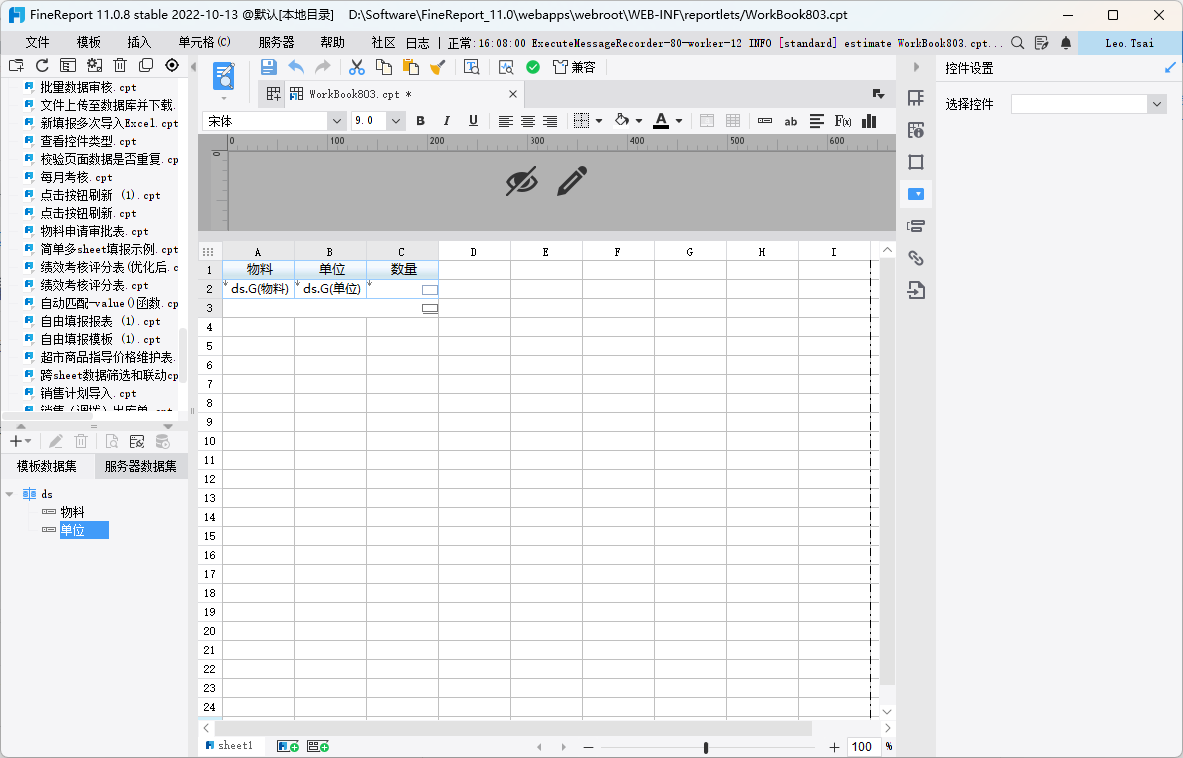Cut the selected cell content
The image size is (1183, 758).
point(357,67)
